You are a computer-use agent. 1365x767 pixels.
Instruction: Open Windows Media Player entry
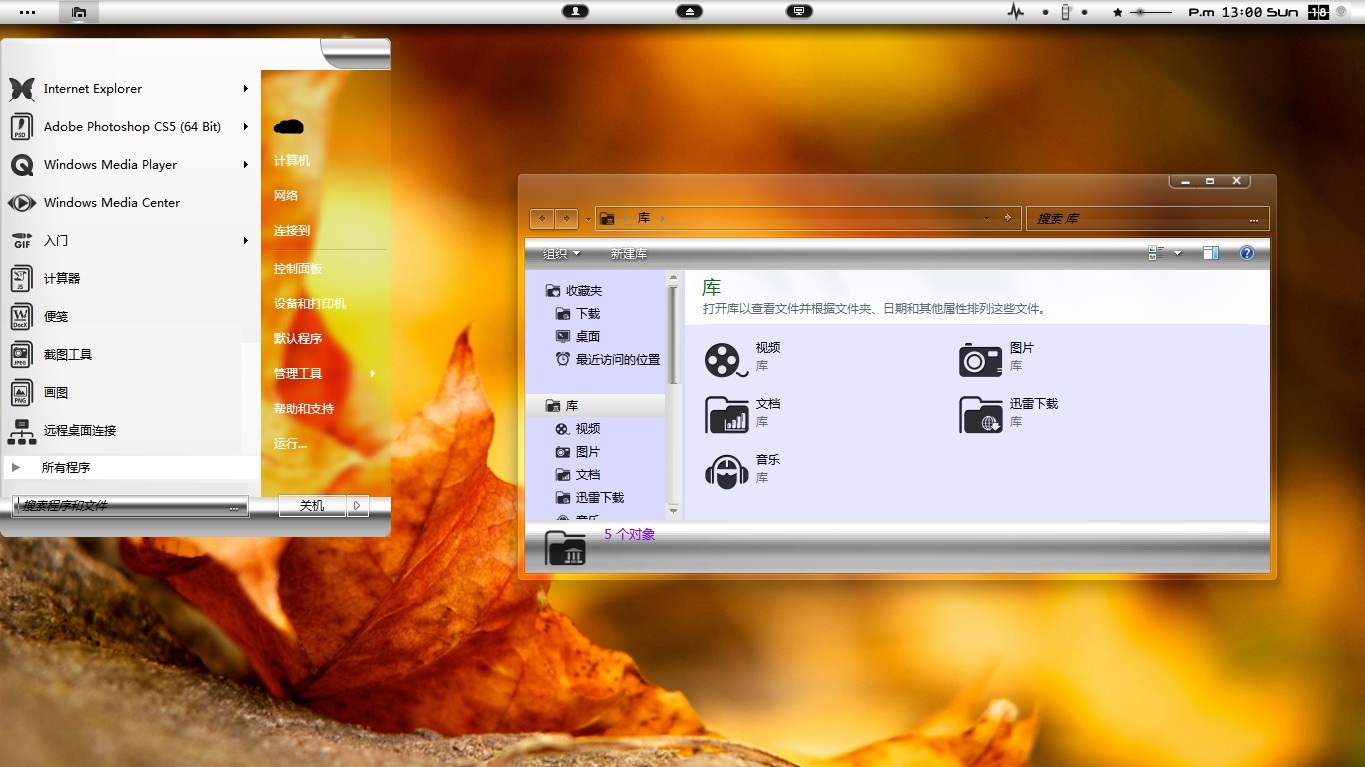pos(128,165)
